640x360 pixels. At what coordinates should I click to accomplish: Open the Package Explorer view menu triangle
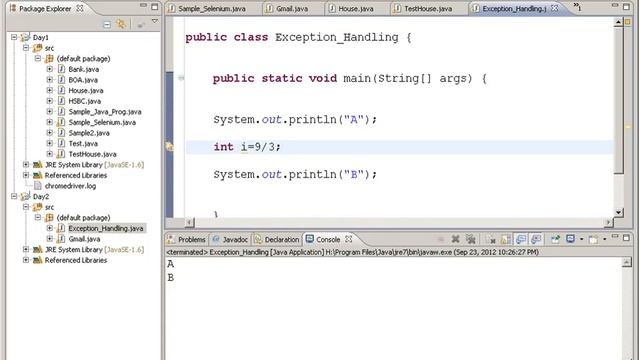point(155,21)
